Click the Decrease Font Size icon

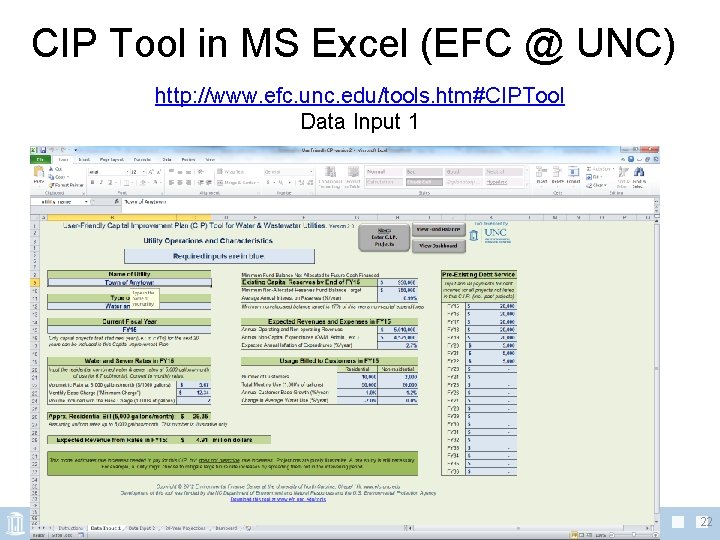coord(159,172)
